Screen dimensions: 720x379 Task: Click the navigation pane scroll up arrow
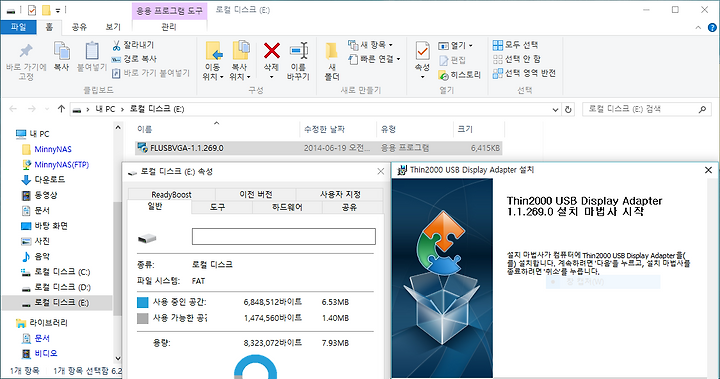118,128
